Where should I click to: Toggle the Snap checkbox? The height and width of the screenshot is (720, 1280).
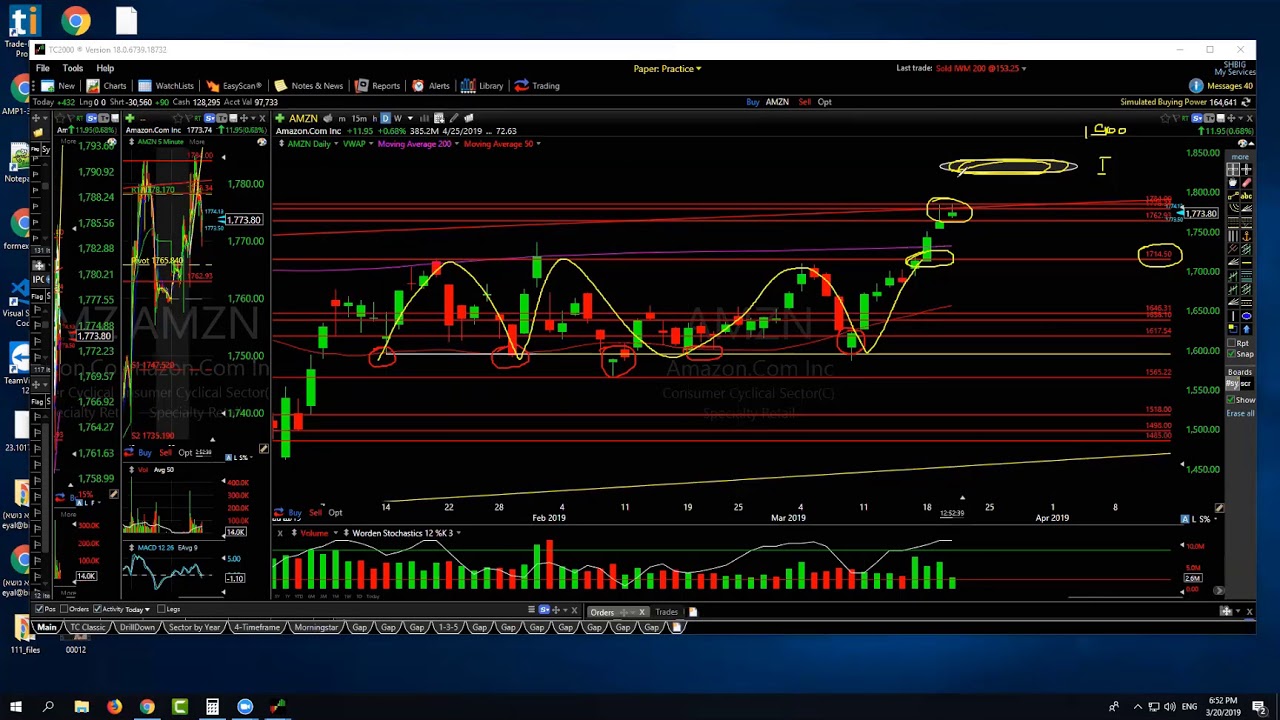[x=1231, y=354]
